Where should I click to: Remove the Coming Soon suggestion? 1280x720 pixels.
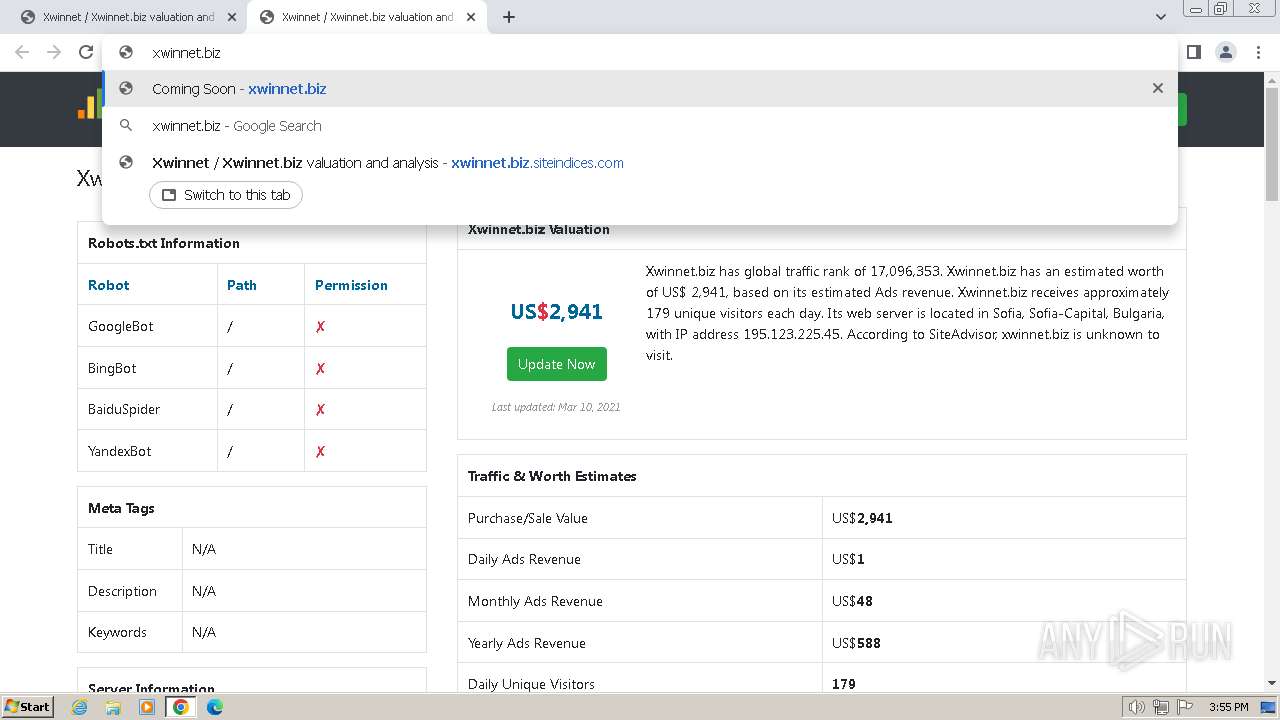point(1157,88)
